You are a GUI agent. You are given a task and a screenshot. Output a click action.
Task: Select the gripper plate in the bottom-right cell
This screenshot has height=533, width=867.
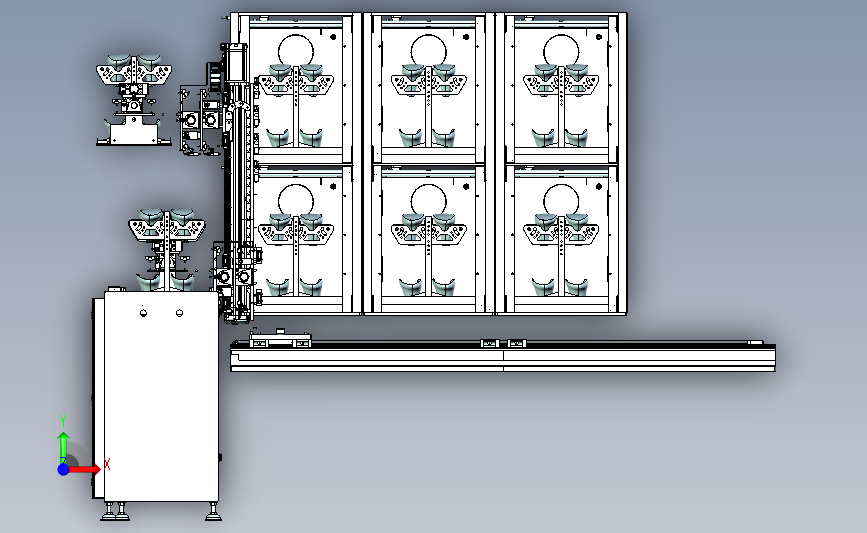click(561, 234)
